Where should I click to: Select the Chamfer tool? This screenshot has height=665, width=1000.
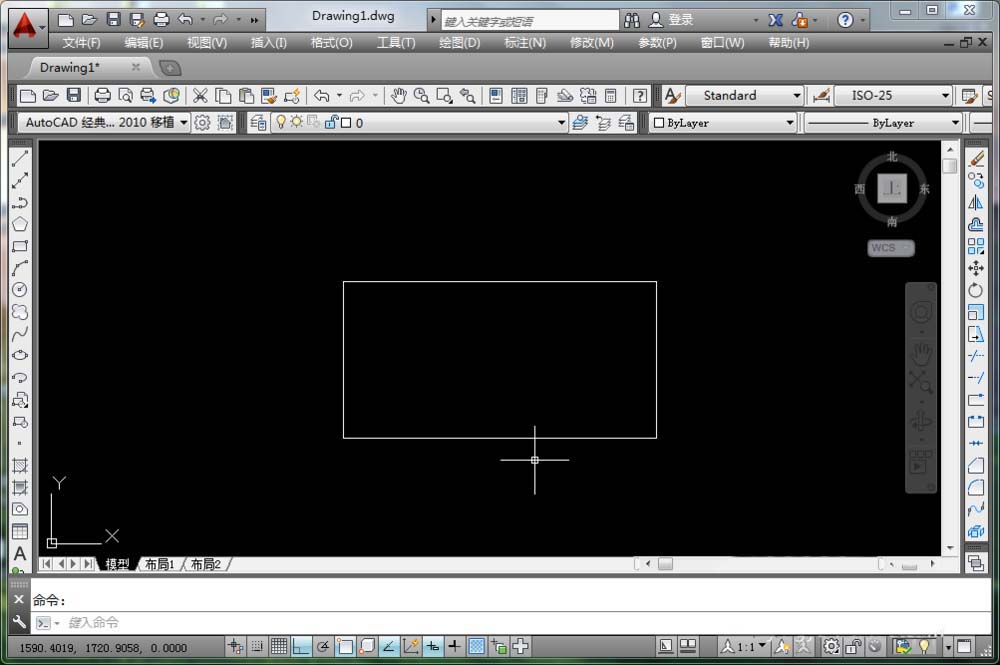click(976, 466)
